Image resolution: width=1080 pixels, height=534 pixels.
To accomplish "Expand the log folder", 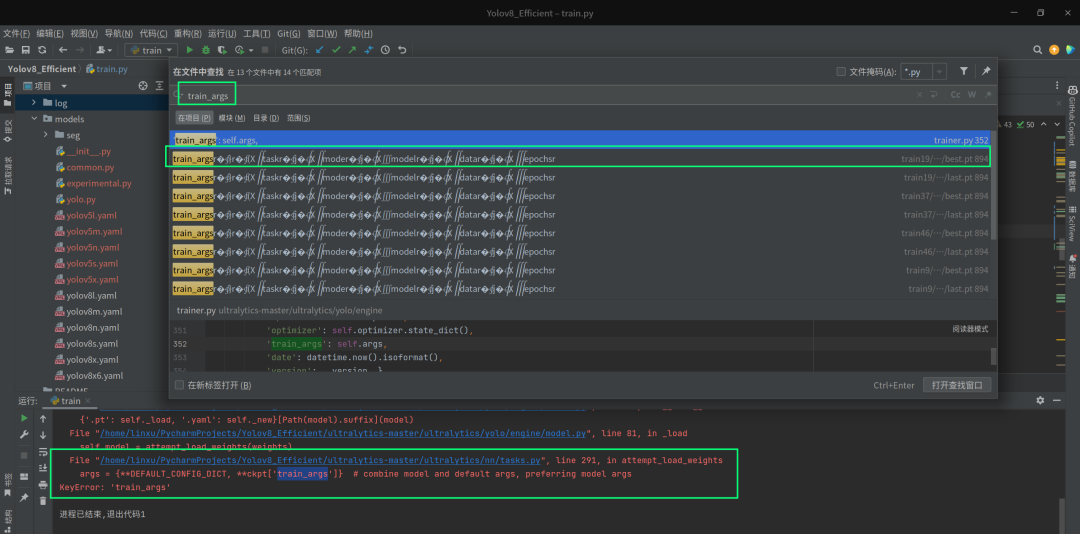I will [x=34, y=103].
